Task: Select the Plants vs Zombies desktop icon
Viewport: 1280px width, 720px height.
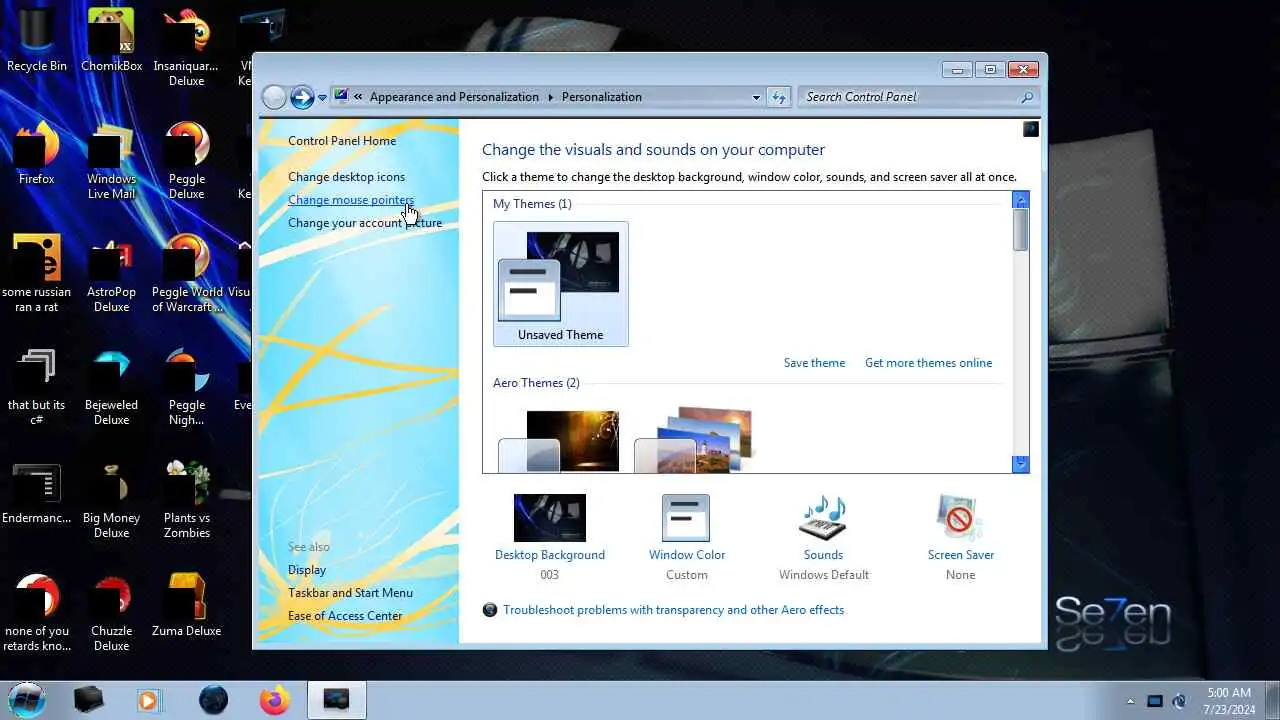Action: (x=186, y=499)
